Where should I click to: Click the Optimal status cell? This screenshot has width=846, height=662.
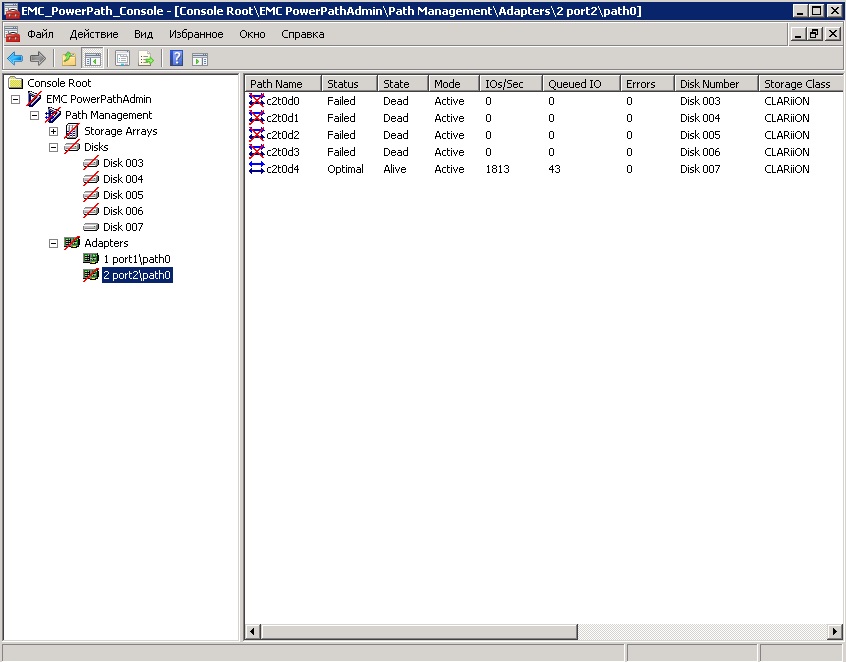point(345,169)
